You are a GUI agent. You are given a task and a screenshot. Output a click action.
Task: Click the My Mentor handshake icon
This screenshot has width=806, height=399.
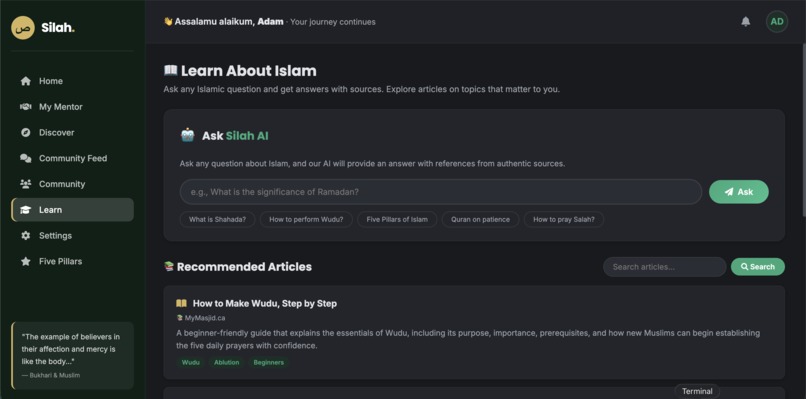[26, 107]
